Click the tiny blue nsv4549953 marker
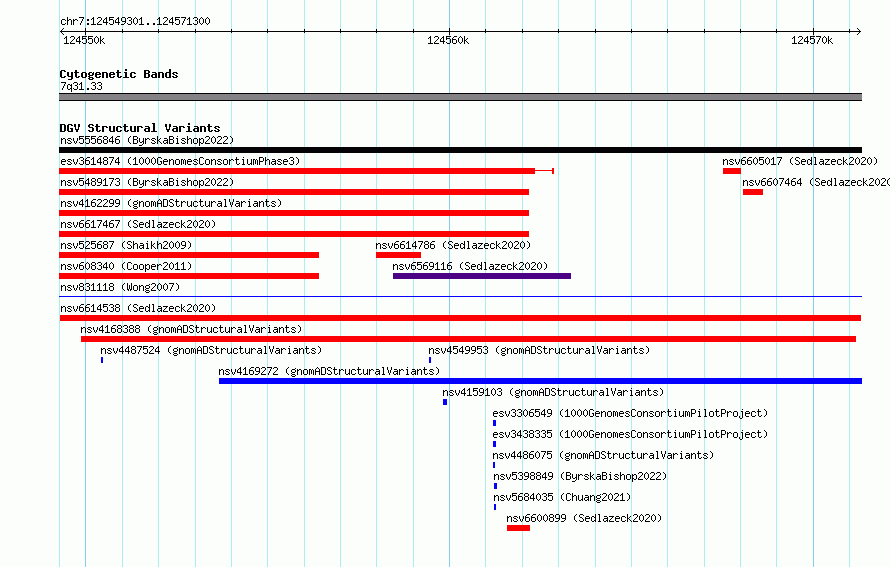Viewport: 890px width, 567px height. pyautogui.click(x=430, y=360)
